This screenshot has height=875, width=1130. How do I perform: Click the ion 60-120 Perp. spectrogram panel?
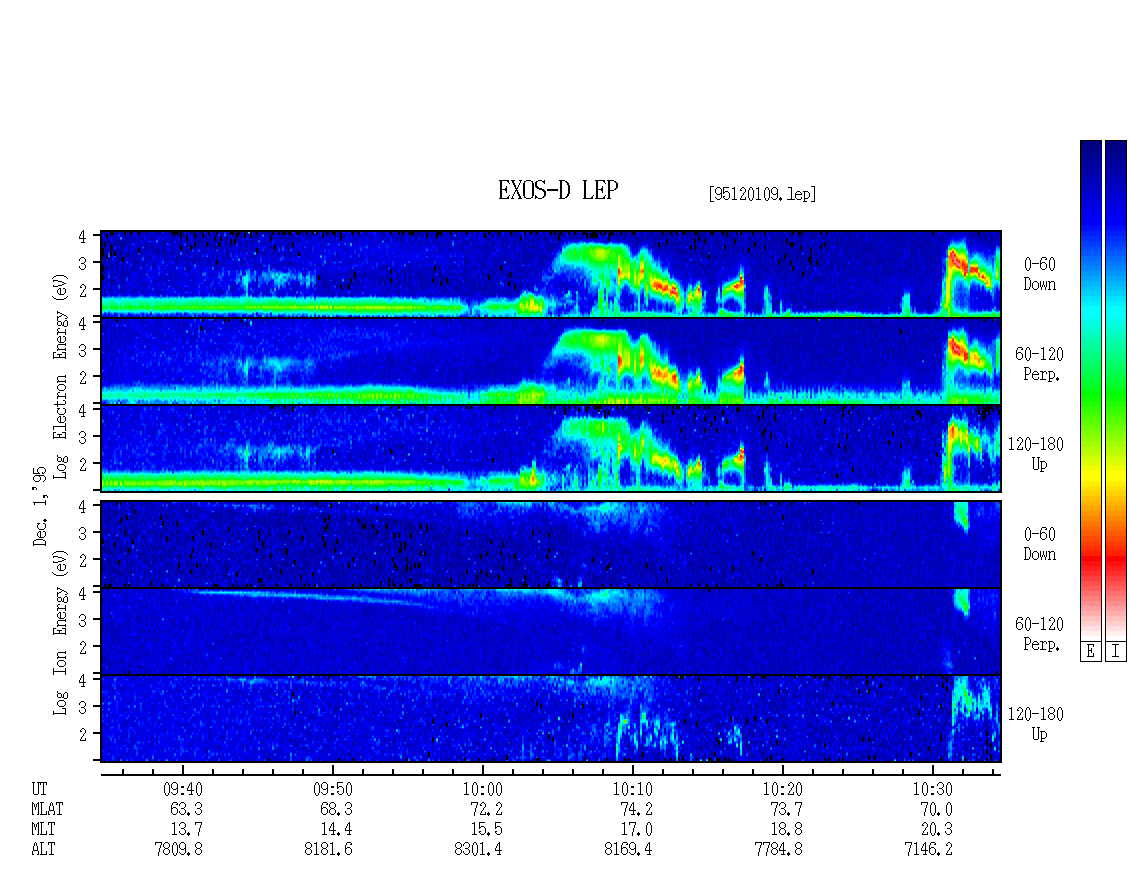click(x=551, y=631)
